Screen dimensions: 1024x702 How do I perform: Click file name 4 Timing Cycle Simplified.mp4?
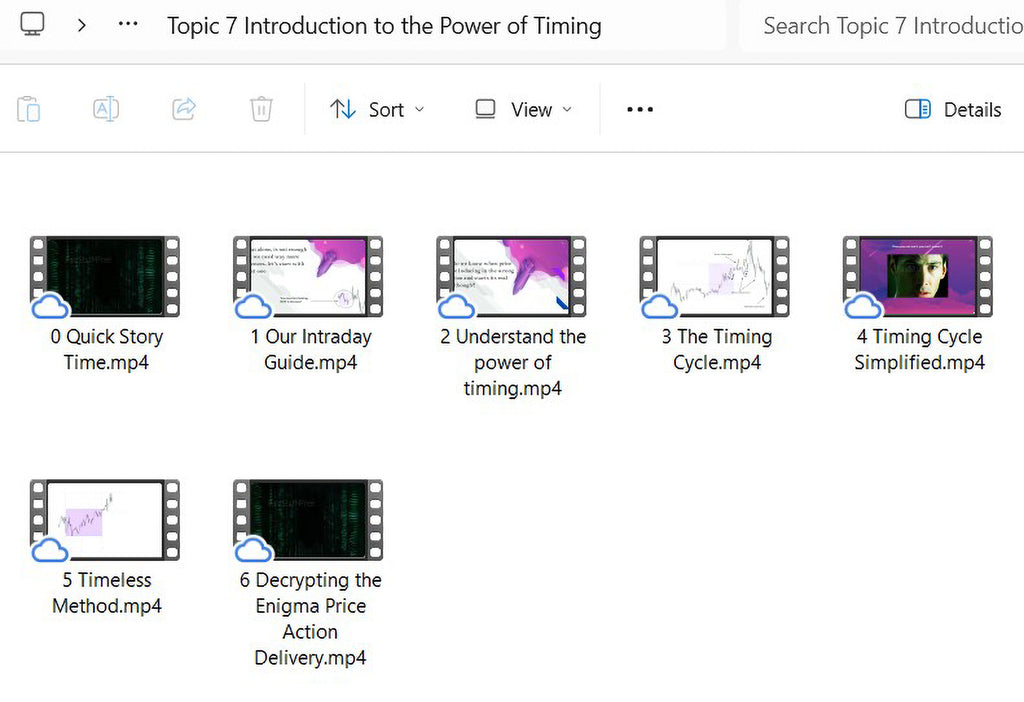[x=920, y=349]
